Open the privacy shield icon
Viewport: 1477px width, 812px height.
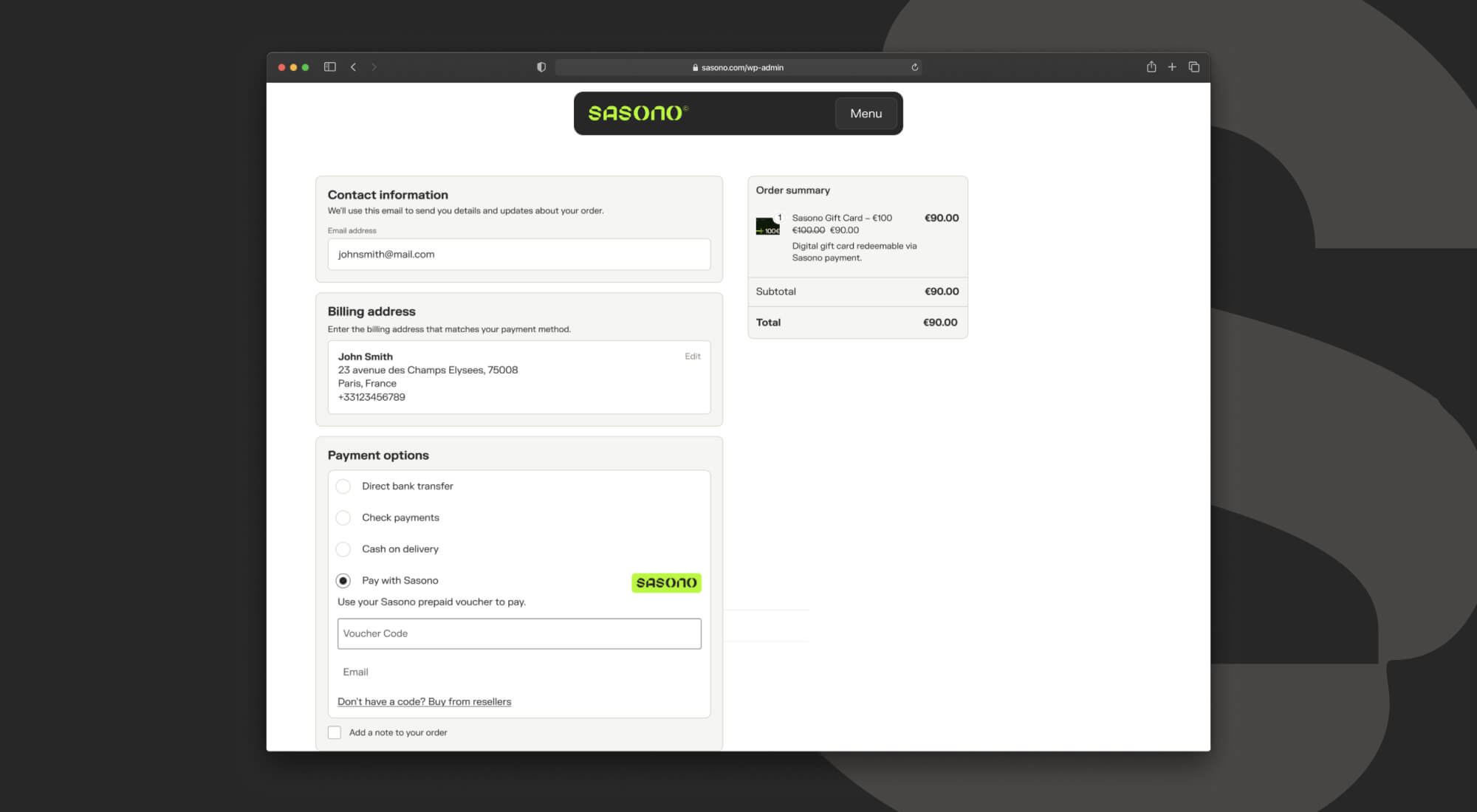click(541, 67)
